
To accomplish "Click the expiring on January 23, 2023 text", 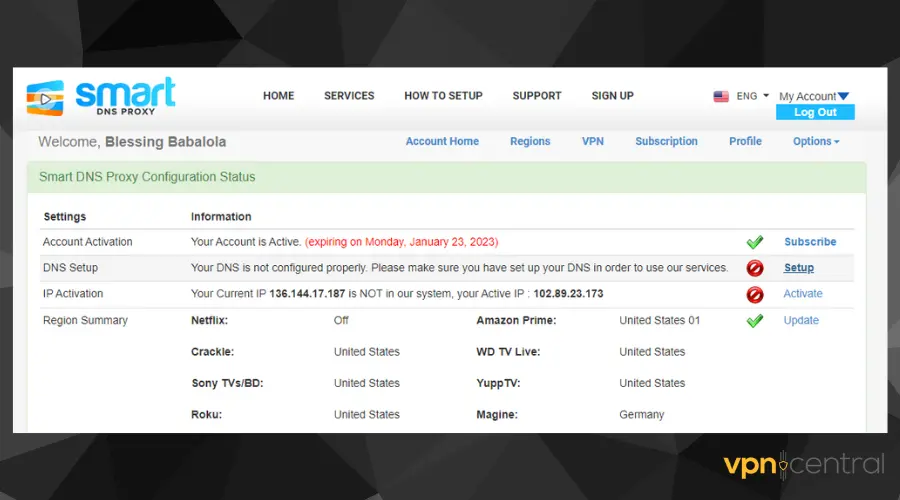I will [x=401, y=242].
